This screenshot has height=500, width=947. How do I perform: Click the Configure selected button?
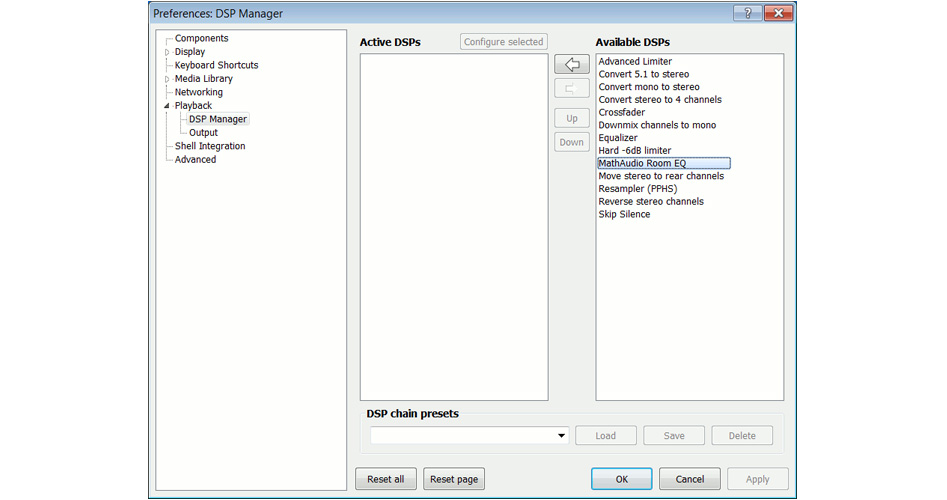[x=504, y=42]
